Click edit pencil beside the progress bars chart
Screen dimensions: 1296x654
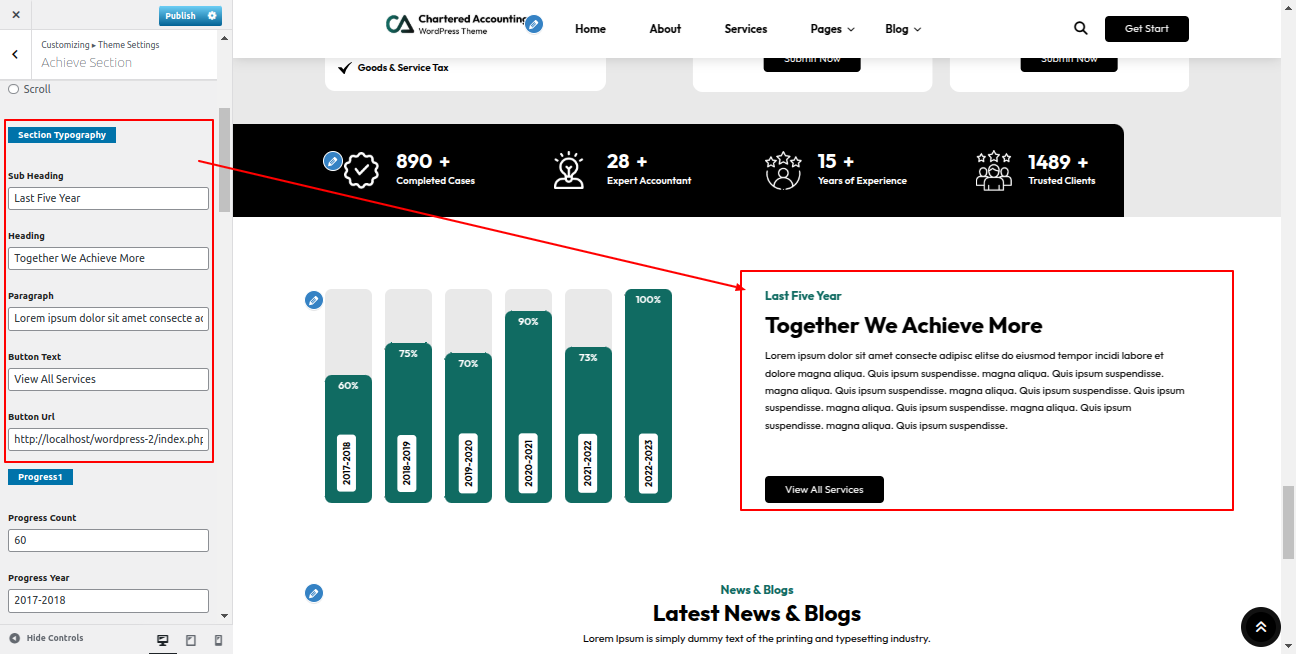coord(314,300)
